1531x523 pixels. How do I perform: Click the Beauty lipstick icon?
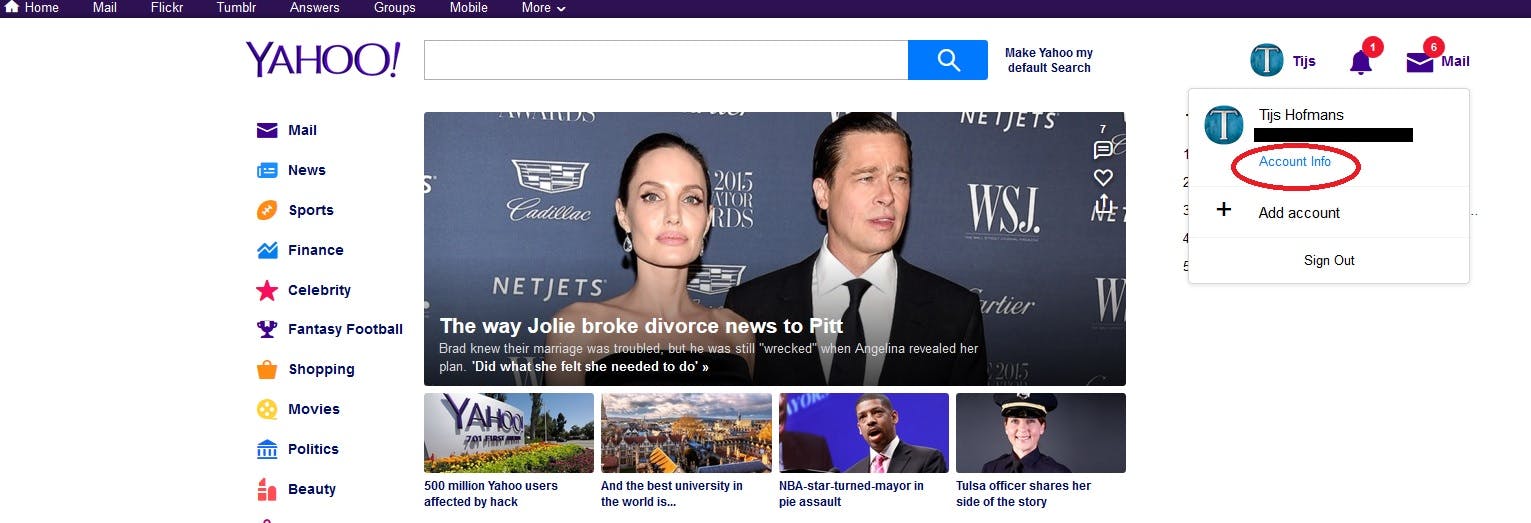pos(267,489)
